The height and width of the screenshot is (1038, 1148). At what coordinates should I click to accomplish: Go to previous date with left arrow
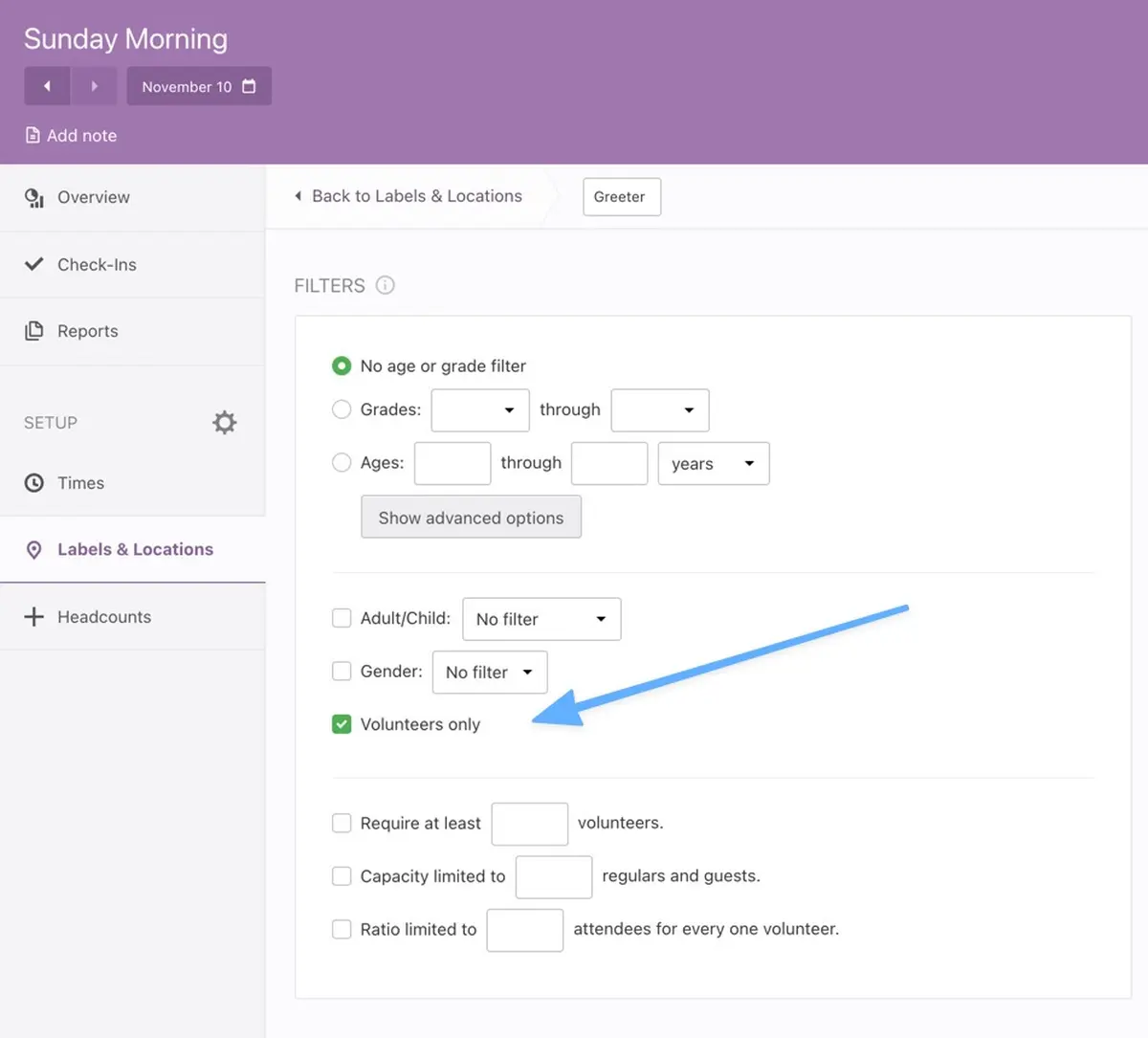click(47, 86)
